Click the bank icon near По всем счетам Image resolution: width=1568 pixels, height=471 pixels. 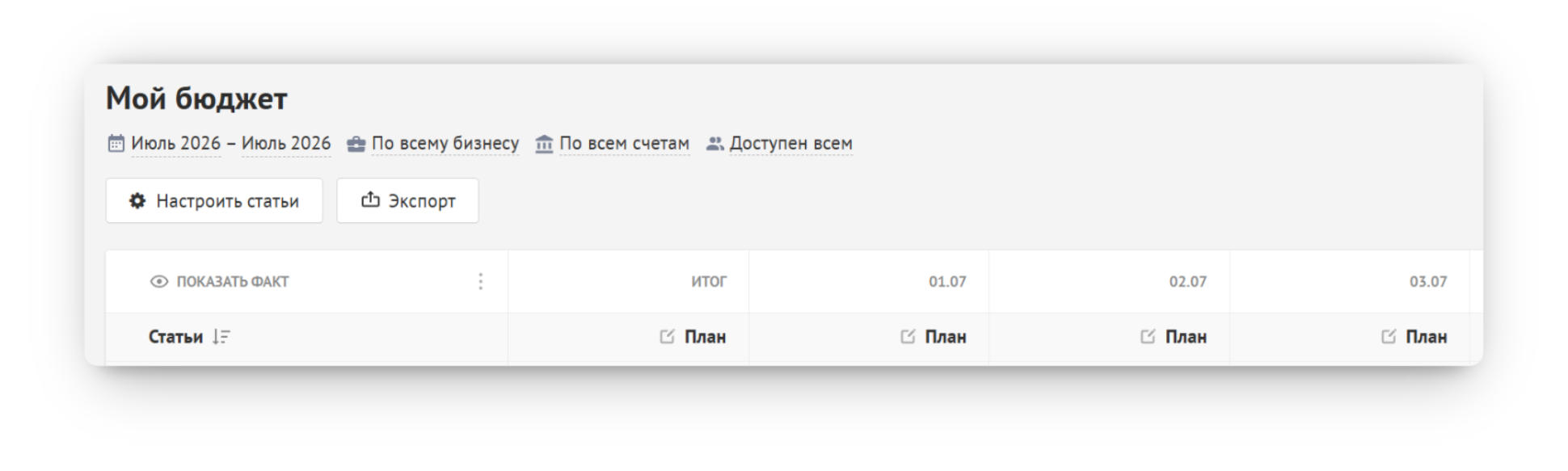[545, 144]
